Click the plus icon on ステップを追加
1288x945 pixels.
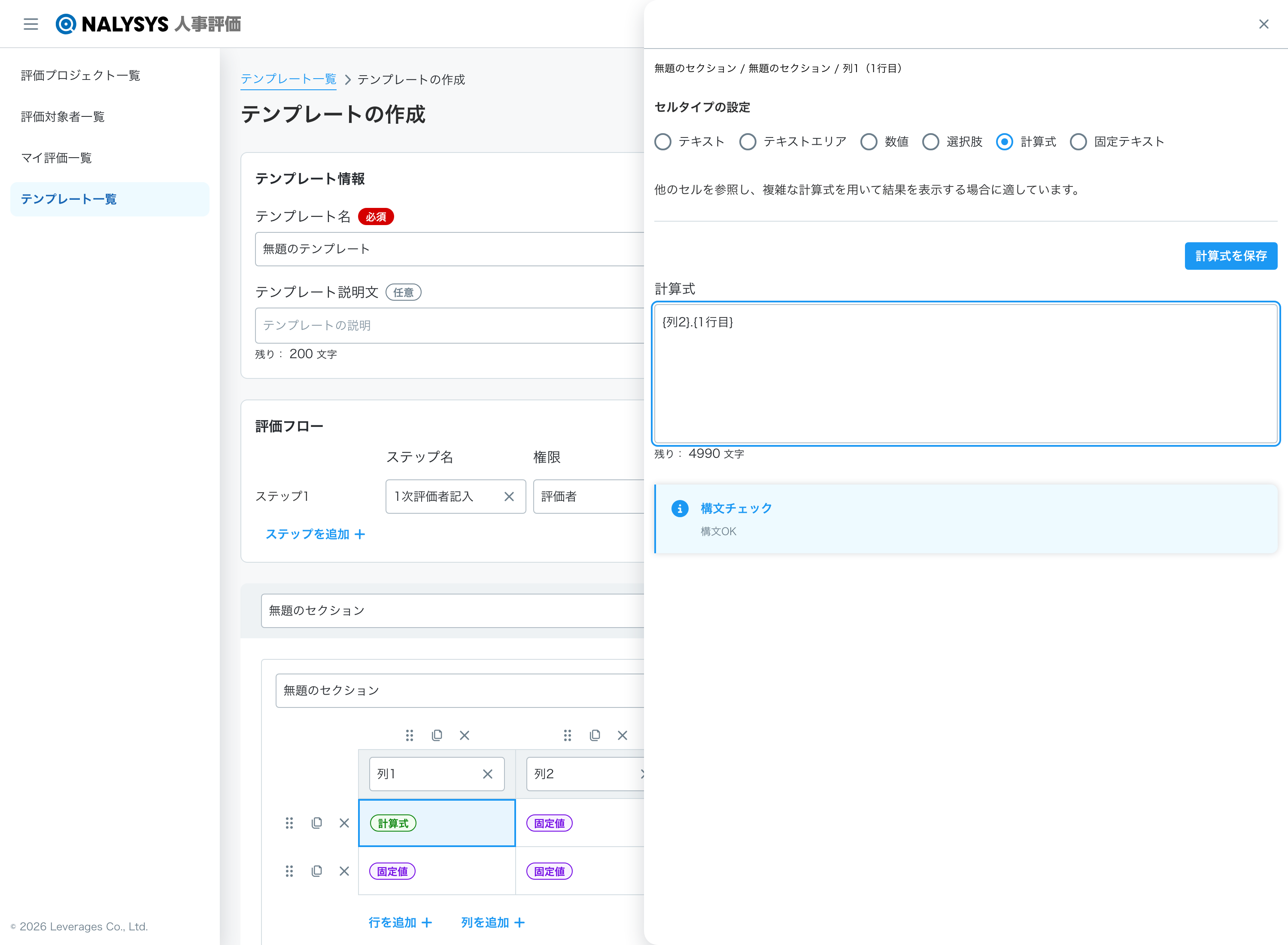[x=360, y=534]
